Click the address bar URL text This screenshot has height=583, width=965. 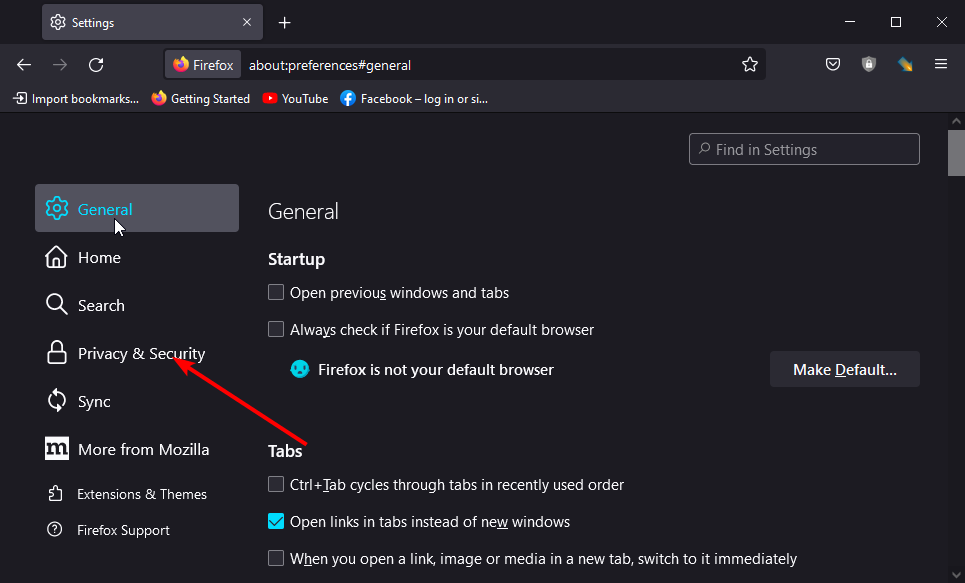click(330, 65)
